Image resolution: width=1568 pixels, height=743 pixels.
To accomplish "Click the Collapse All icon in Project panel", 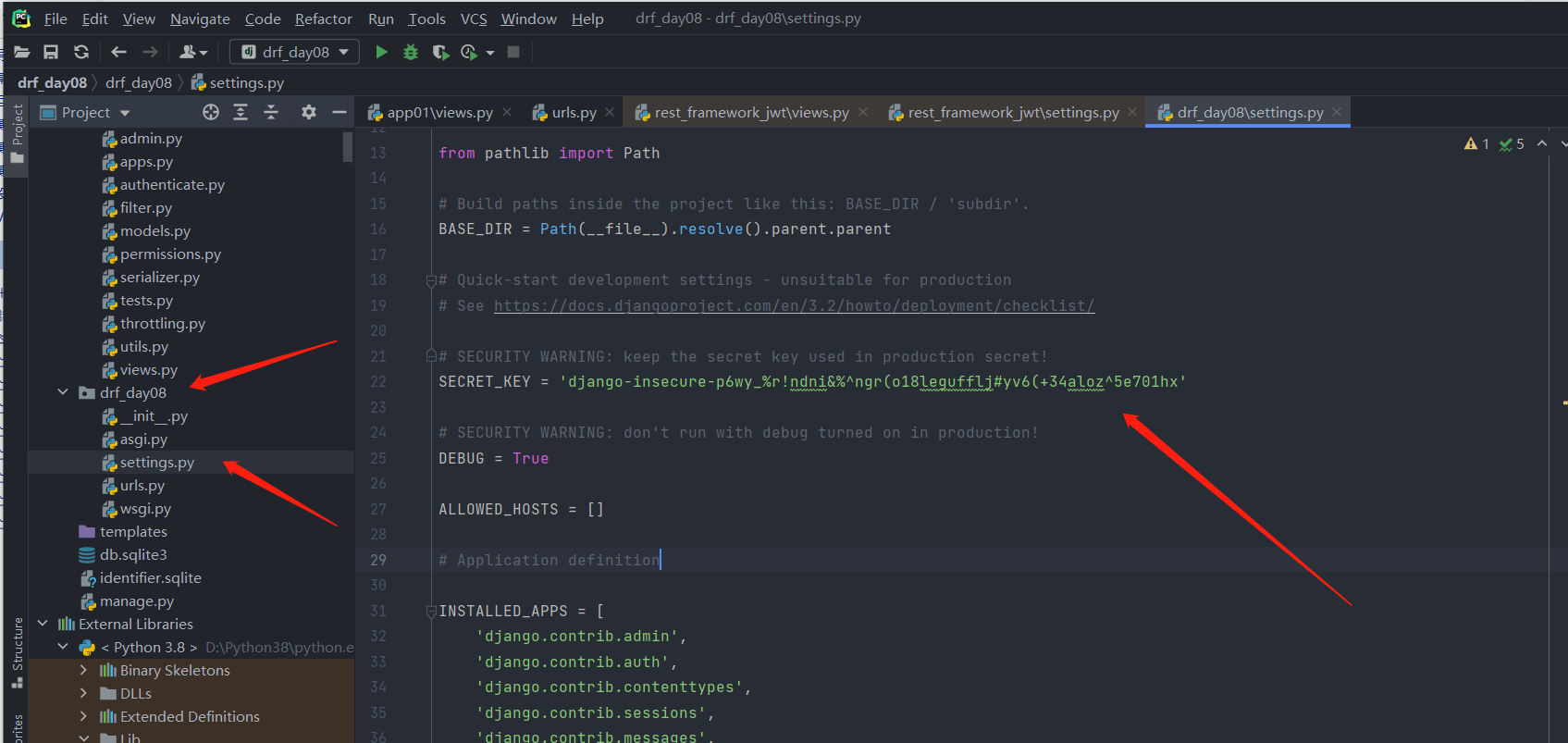I will coord(271,112).
